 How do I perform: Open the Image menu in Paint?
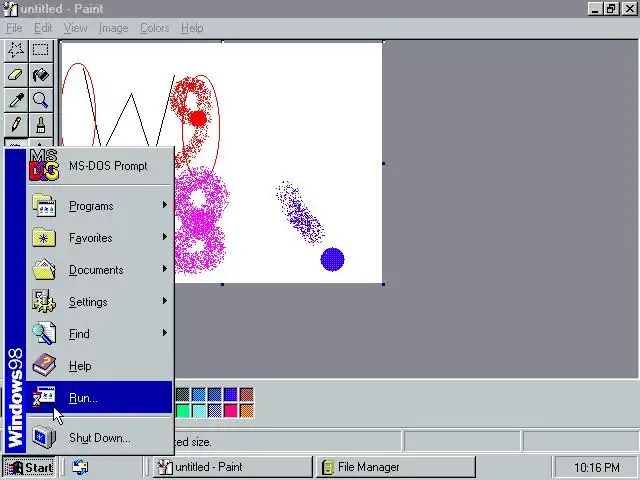113,28
